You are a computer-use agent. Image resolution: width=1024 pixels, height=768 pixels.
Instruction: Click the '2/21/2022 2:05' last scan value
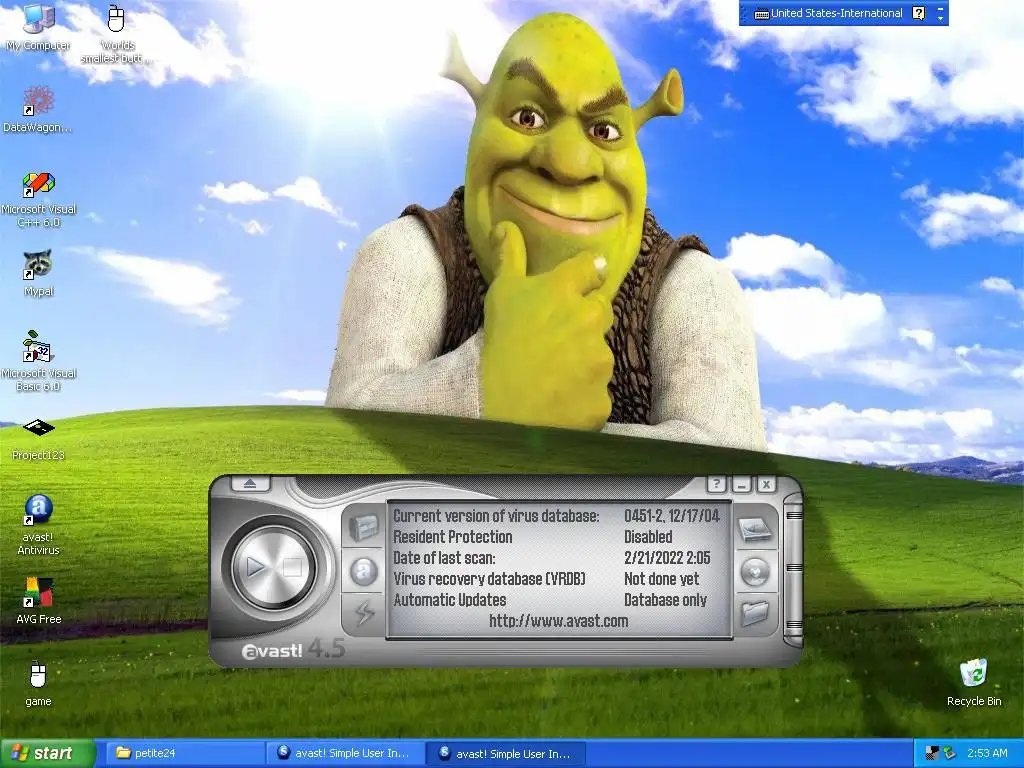pyautogui.click(x=667, y=558)
